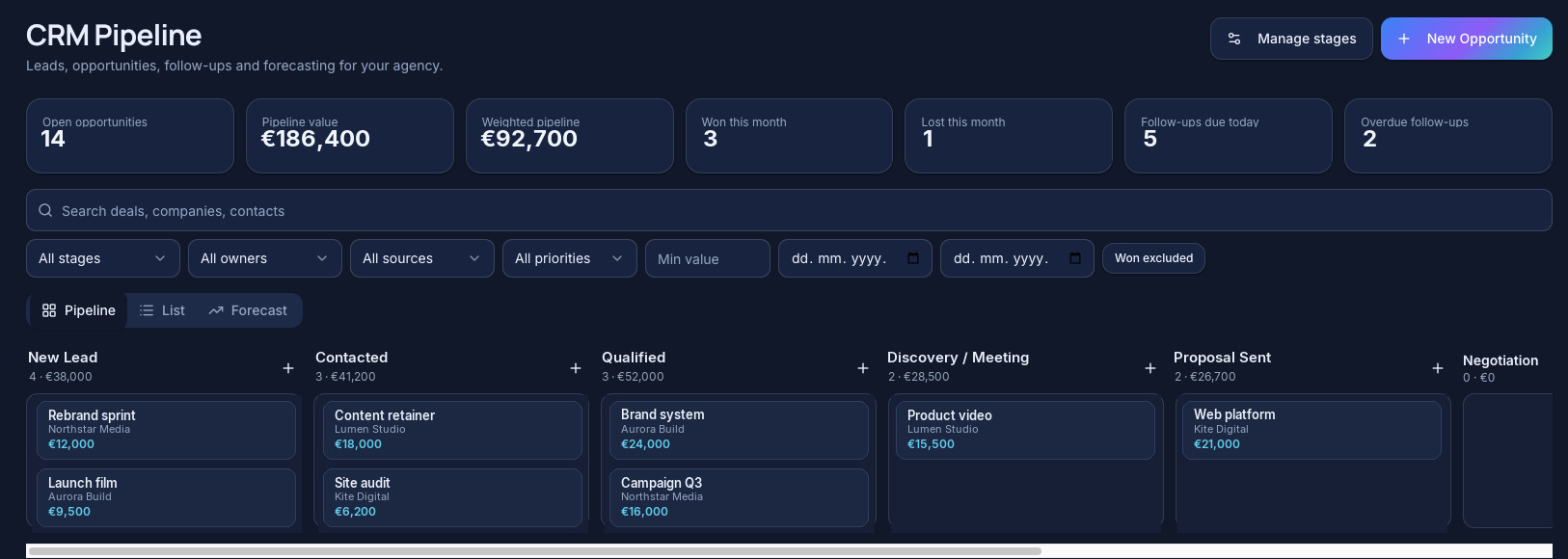Click the horizontal scrollbar thumb
Viewport: 1568px width, 559px height.
tap(535, 551)
